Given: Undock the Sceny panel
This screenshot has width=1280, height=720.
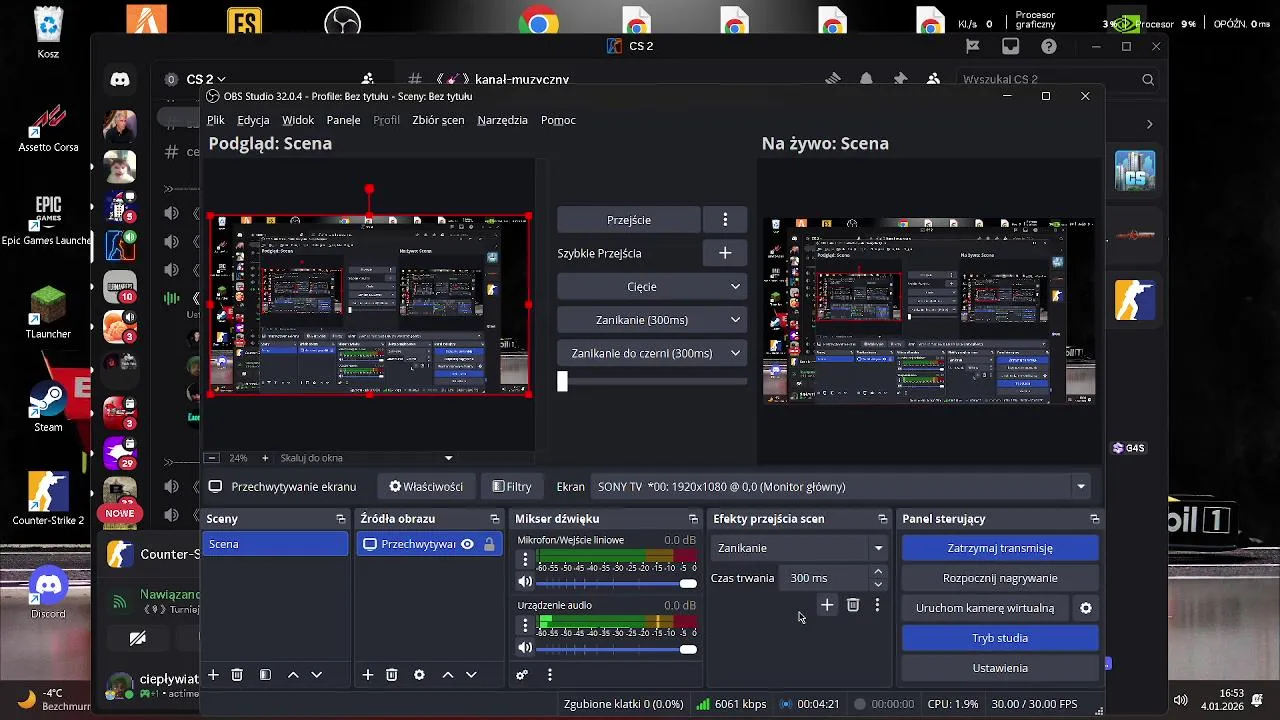Looking at the screenshot, I should [x=341, y=519].
